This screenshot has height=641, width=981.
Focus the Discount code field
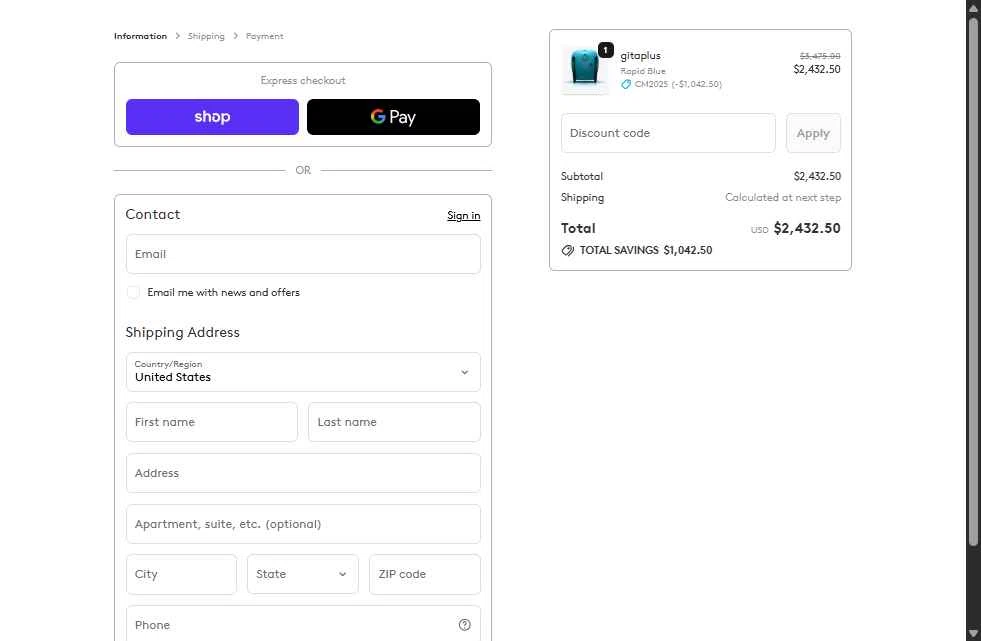tap(668, 133)
